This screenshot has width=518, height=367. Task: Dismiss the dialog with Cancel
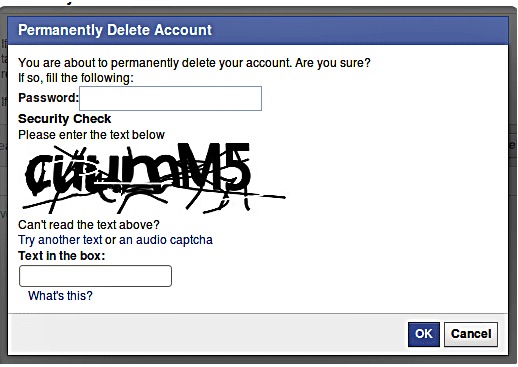click(x=471, y=334)
